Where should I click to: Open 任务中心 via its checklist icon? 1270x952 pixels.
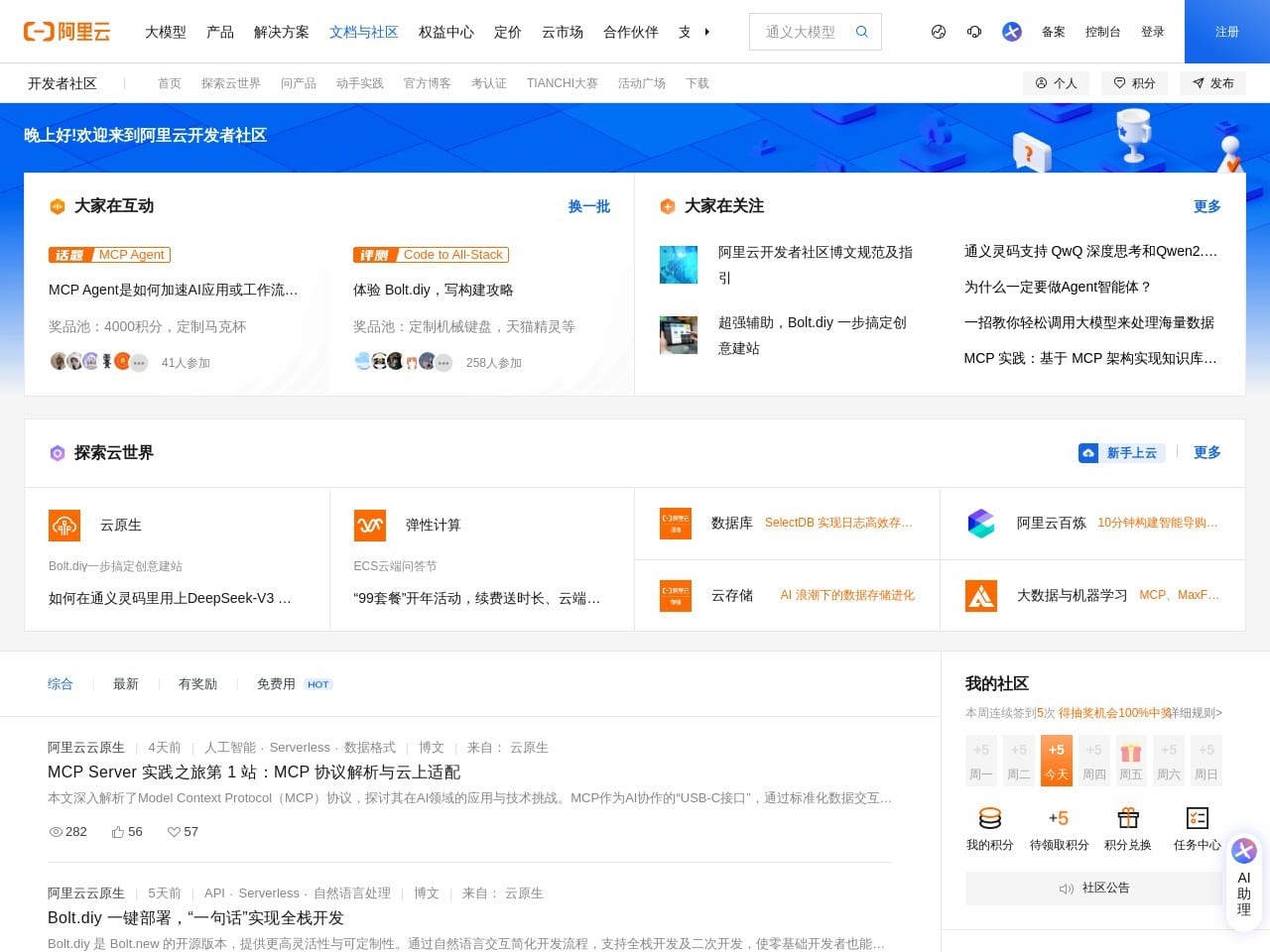[x=1198, y=817]
